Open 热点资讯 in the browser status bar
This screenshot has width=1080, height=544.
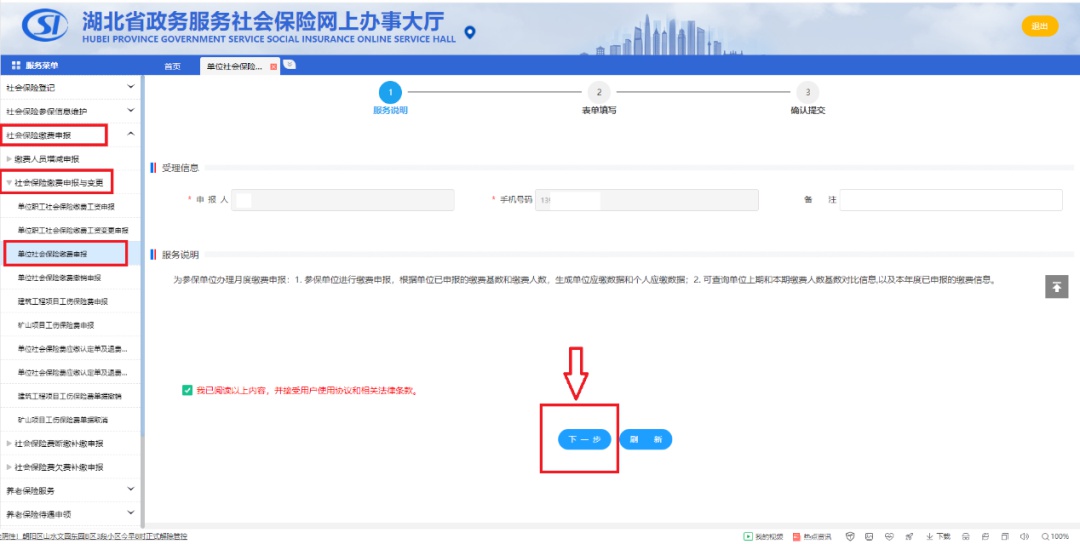tap(812, 536)
